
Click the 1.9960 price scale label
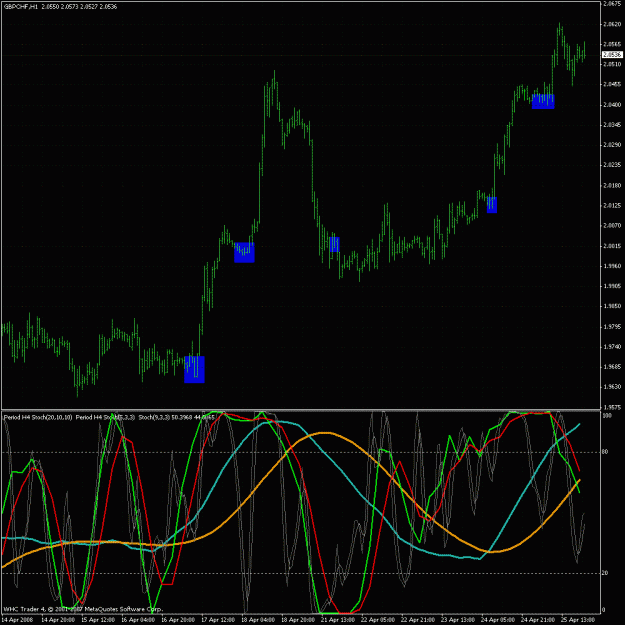(x=612, y=266)
